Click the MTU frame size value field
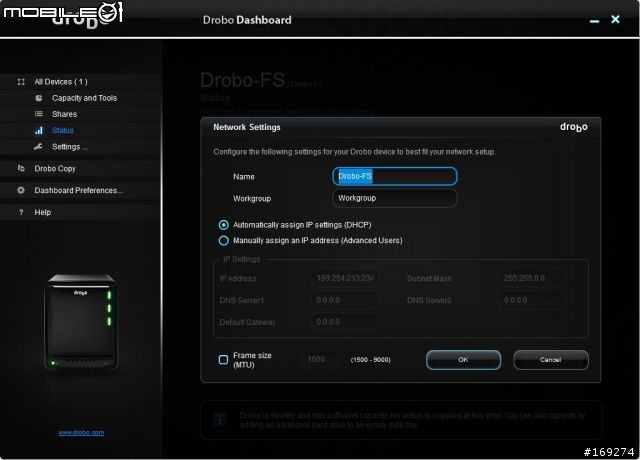The height and width of the screenshot is (460, 640). [320, 360]
